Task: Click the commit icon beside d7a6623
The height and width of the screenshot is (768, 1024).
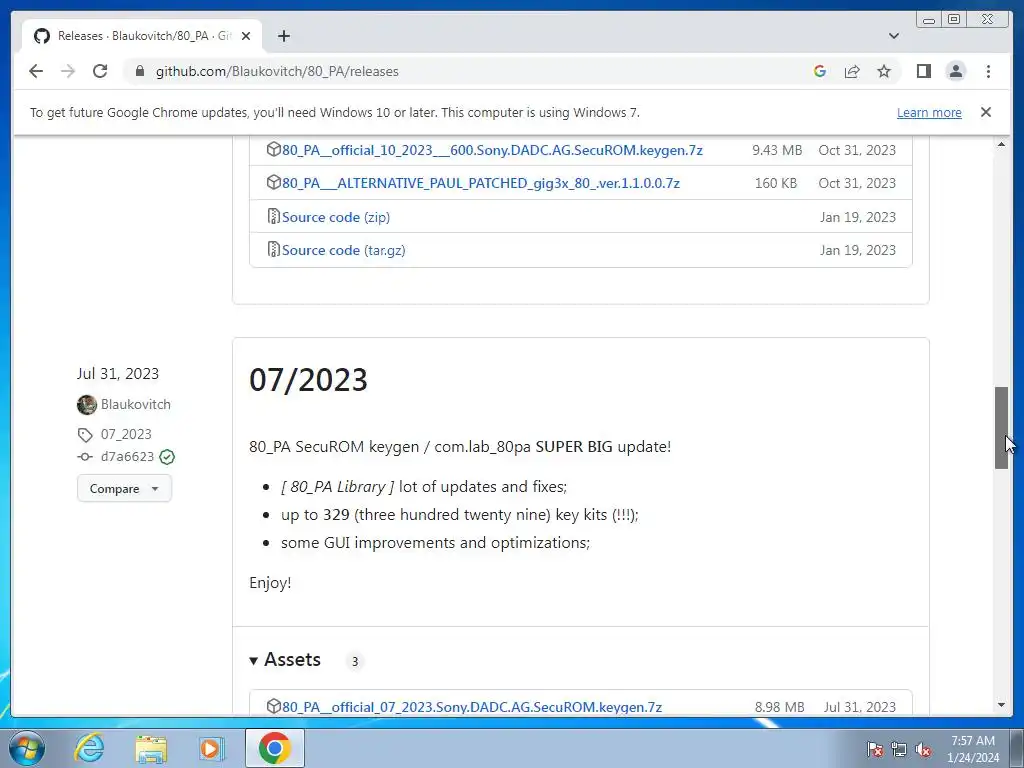Action: tap(85, 457)
